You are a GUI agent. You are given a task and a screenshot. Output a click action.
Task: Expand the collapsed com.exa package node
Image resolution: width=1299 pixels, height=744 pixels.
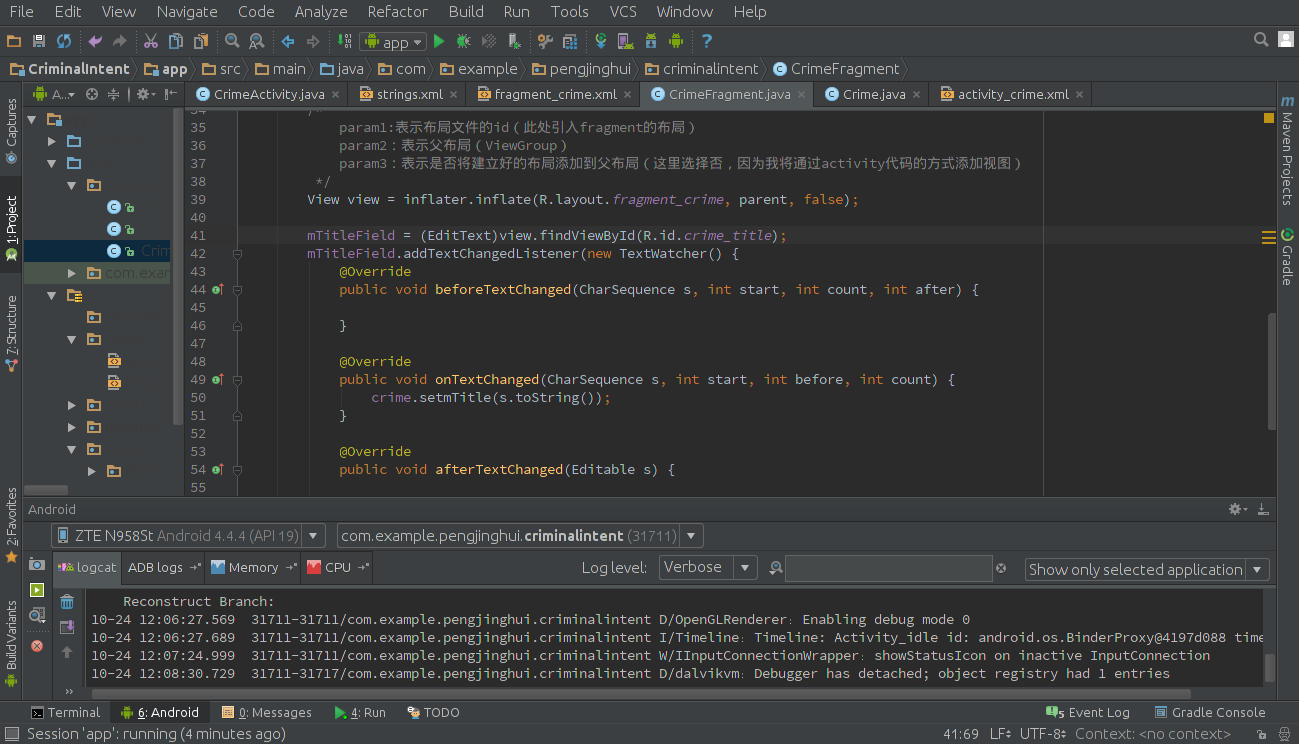point(72,273)
